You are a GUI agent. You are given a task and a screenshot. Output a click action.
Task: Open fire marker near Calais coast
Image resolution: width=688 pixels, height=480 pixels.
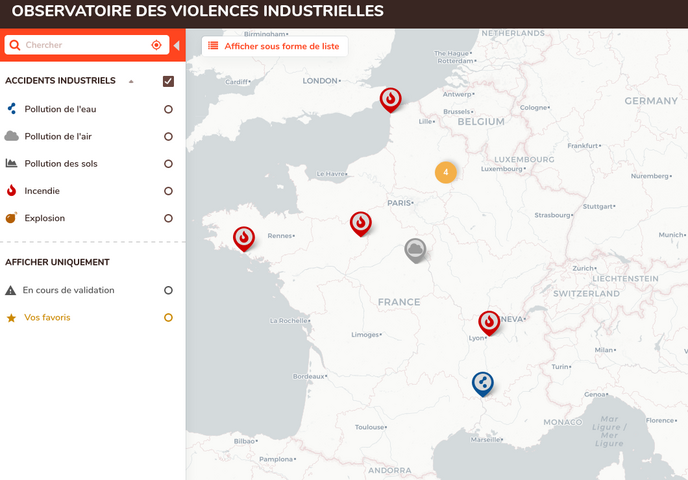(391, 100)
